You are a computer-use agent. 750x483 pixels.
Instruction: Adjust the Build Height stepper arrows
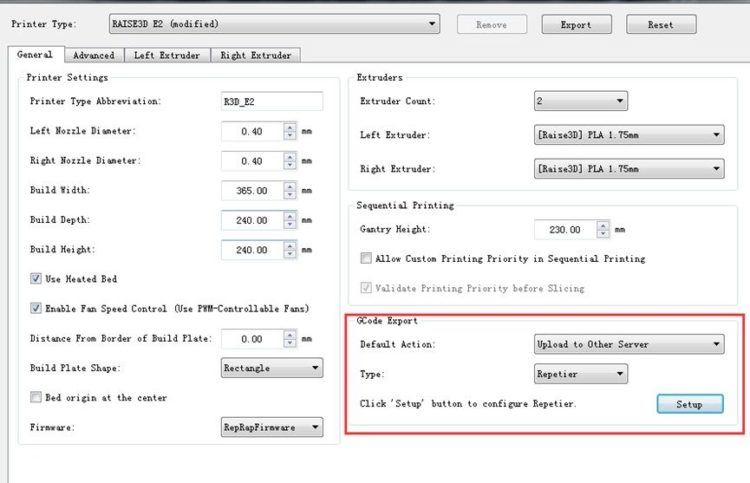(290, 250)
